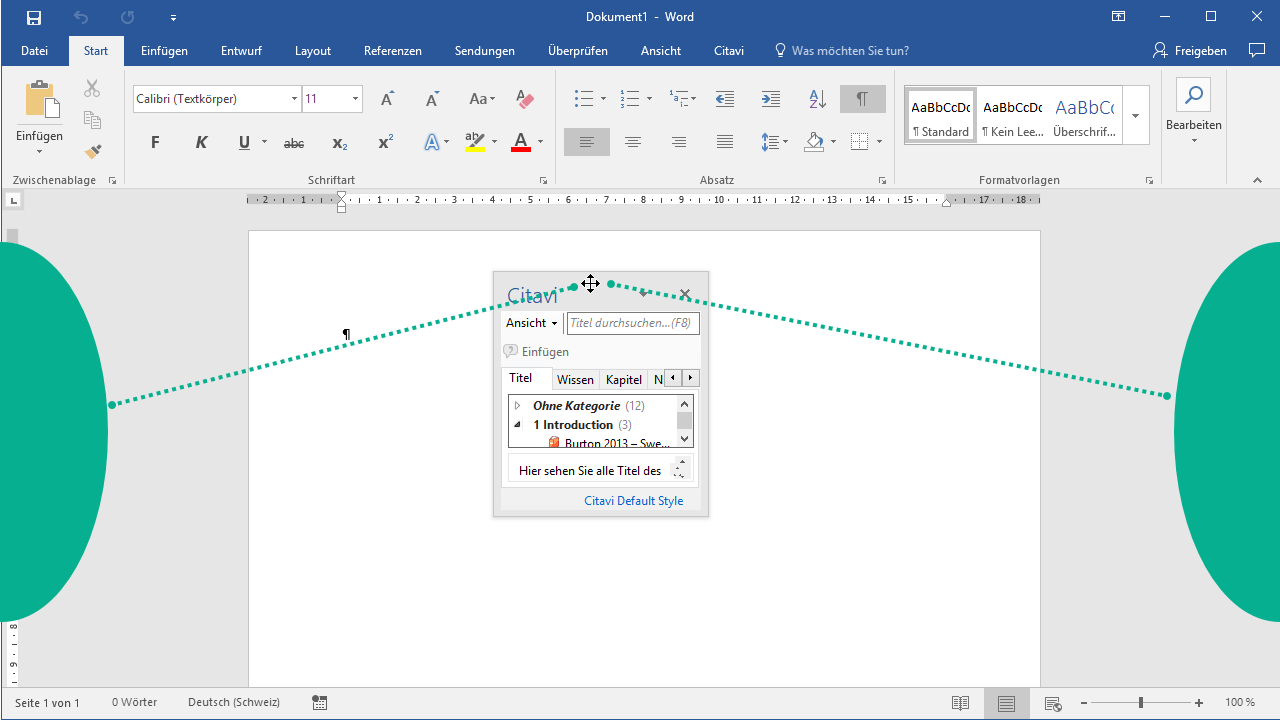Screen dimensions: 1280x720
Task: Increase the font size with the grow-font icon
Action: [387, 99]
